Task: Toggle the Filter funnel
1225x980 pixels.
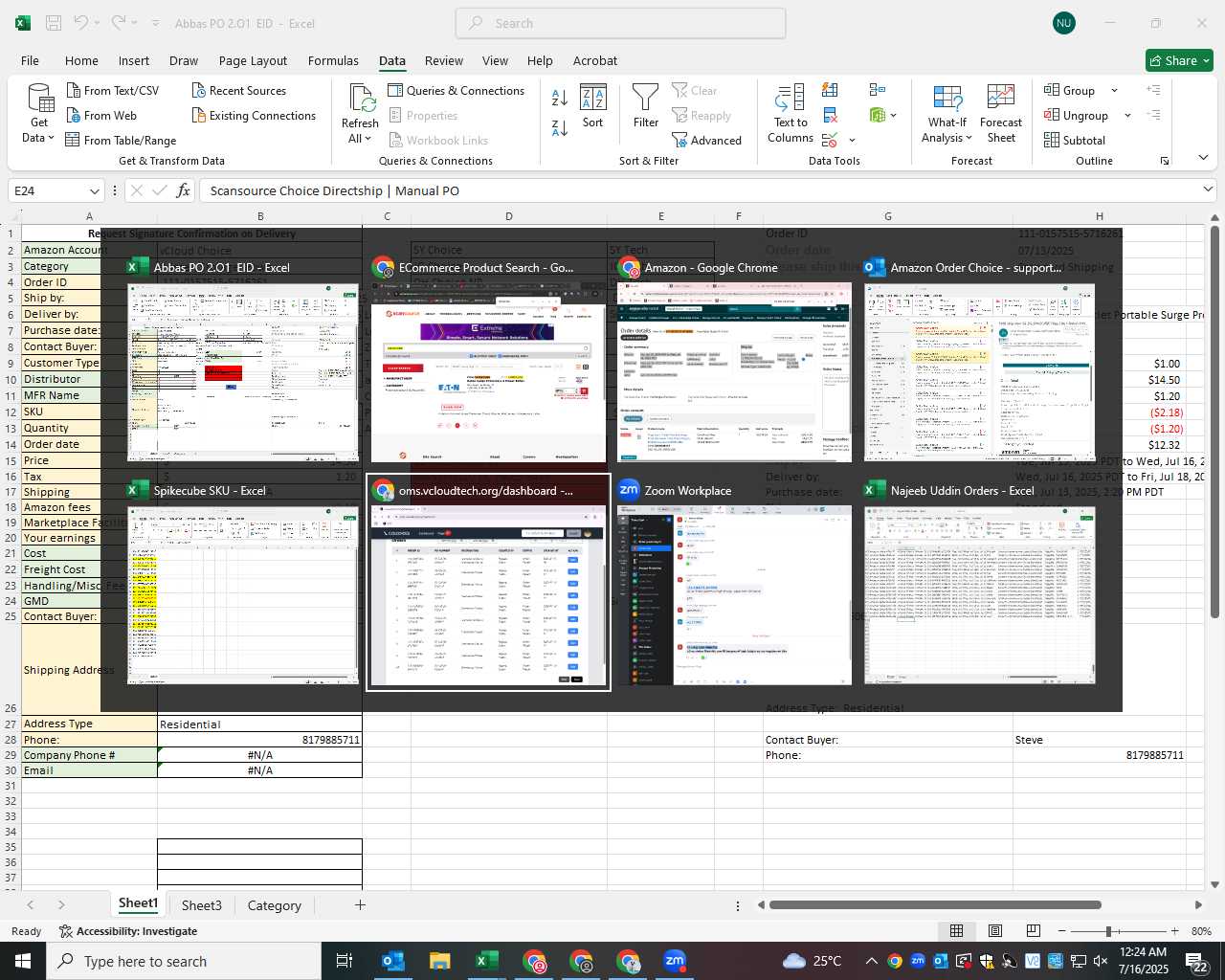Action: tap(646, 105)
